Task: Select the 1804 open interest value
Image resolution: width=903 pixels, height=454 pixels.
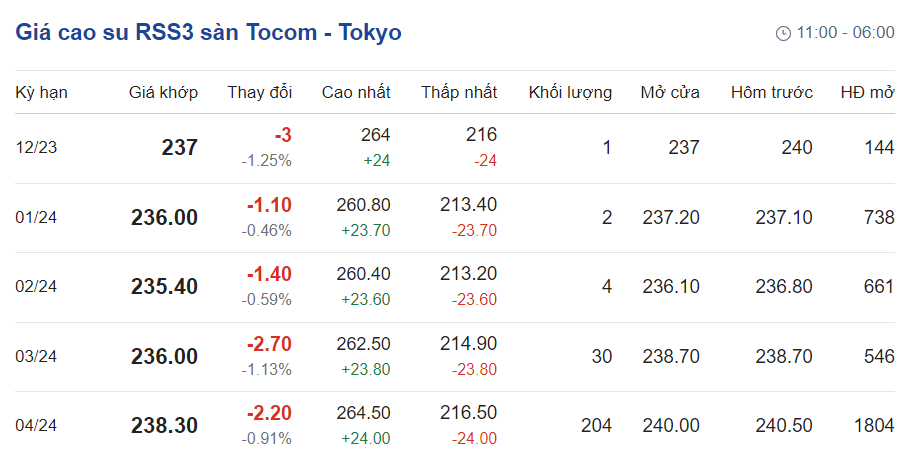Action: click(874, 425)
